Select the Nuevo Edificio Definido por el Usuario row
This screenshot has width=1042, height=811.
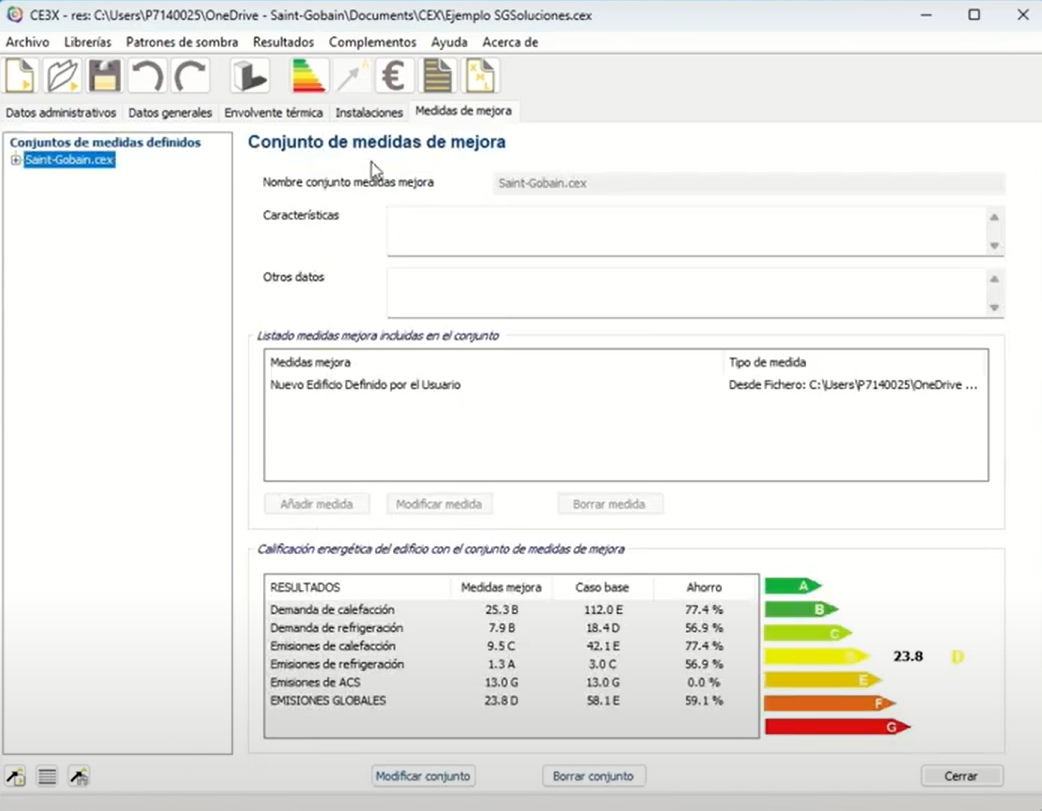click(x=365, y=385)
